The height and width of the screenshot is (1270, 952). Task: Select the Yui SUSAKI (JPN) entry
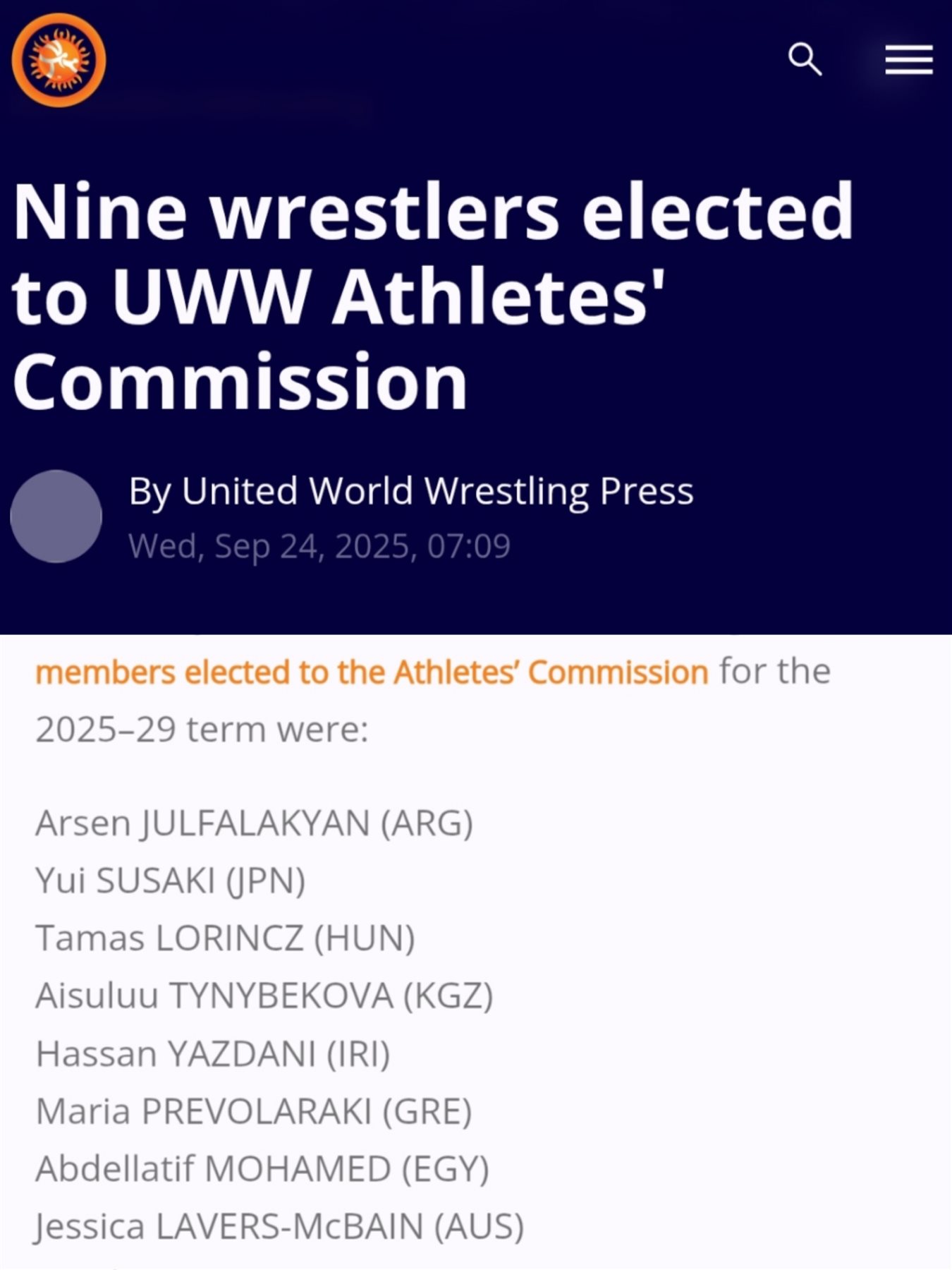click(170, 881)
